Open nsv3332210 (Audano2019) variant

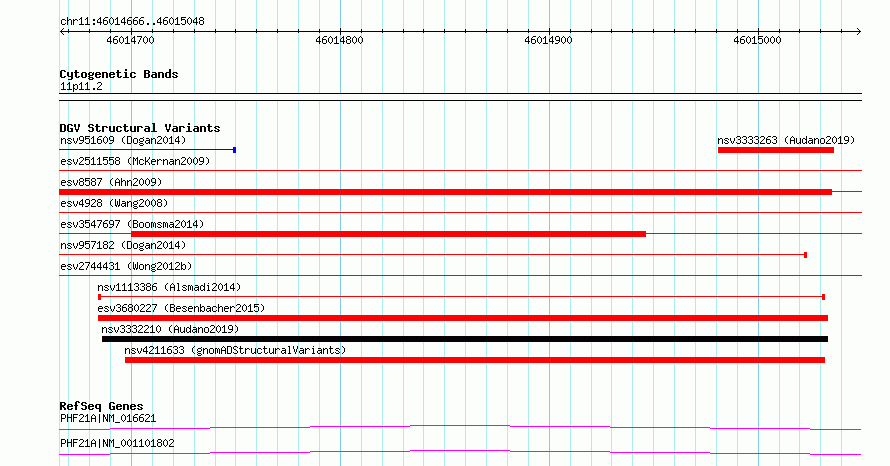coord(170,329)
